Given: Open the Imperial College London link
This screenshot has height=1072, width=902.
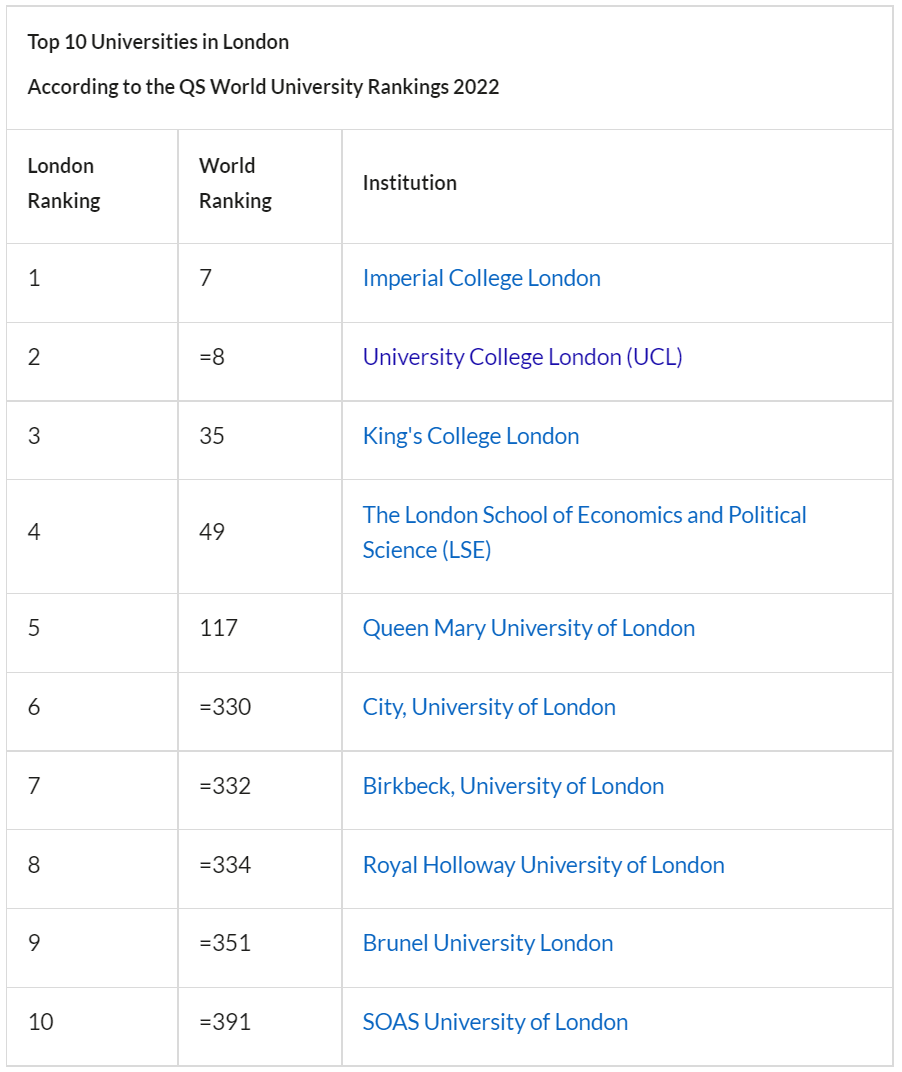Looking at the screenshot, I should (481, 278).
